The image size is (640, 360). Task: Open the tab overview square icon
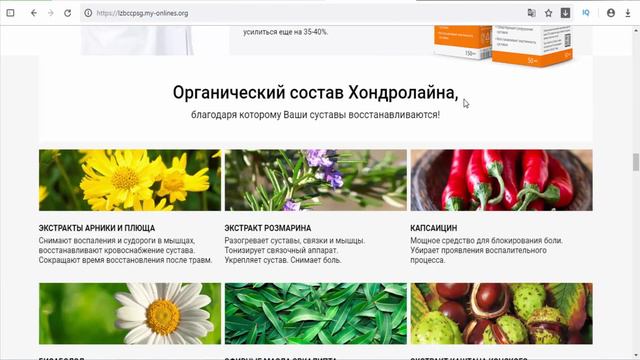click(11, 13)
